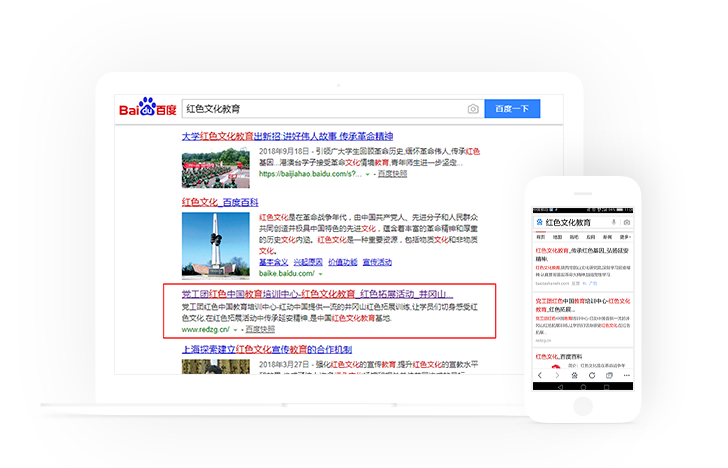Open the 更多 tab on the phone

point(628,236)
